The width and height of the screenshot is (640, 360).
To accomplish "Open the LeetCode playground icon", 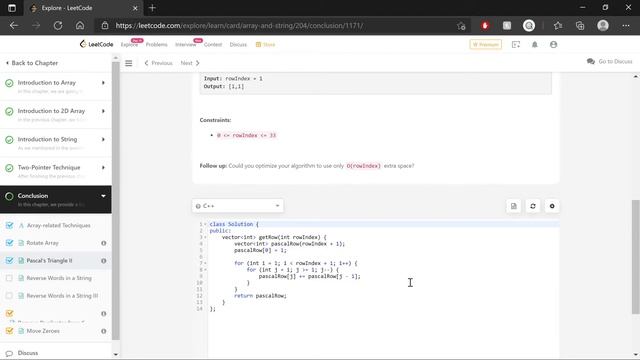I will pyautogui.click(x=516, y=44).
